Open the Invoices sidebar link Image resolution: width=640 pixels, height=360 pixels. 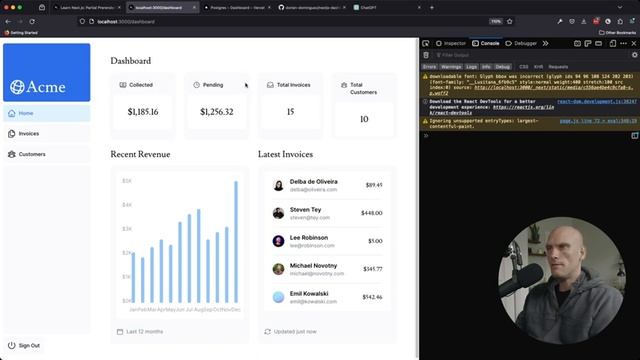point(47,133)
